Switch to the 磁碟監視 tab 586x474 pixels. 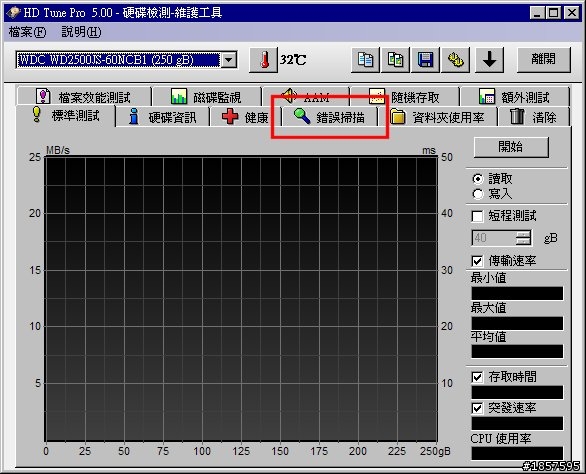[207, 97]
